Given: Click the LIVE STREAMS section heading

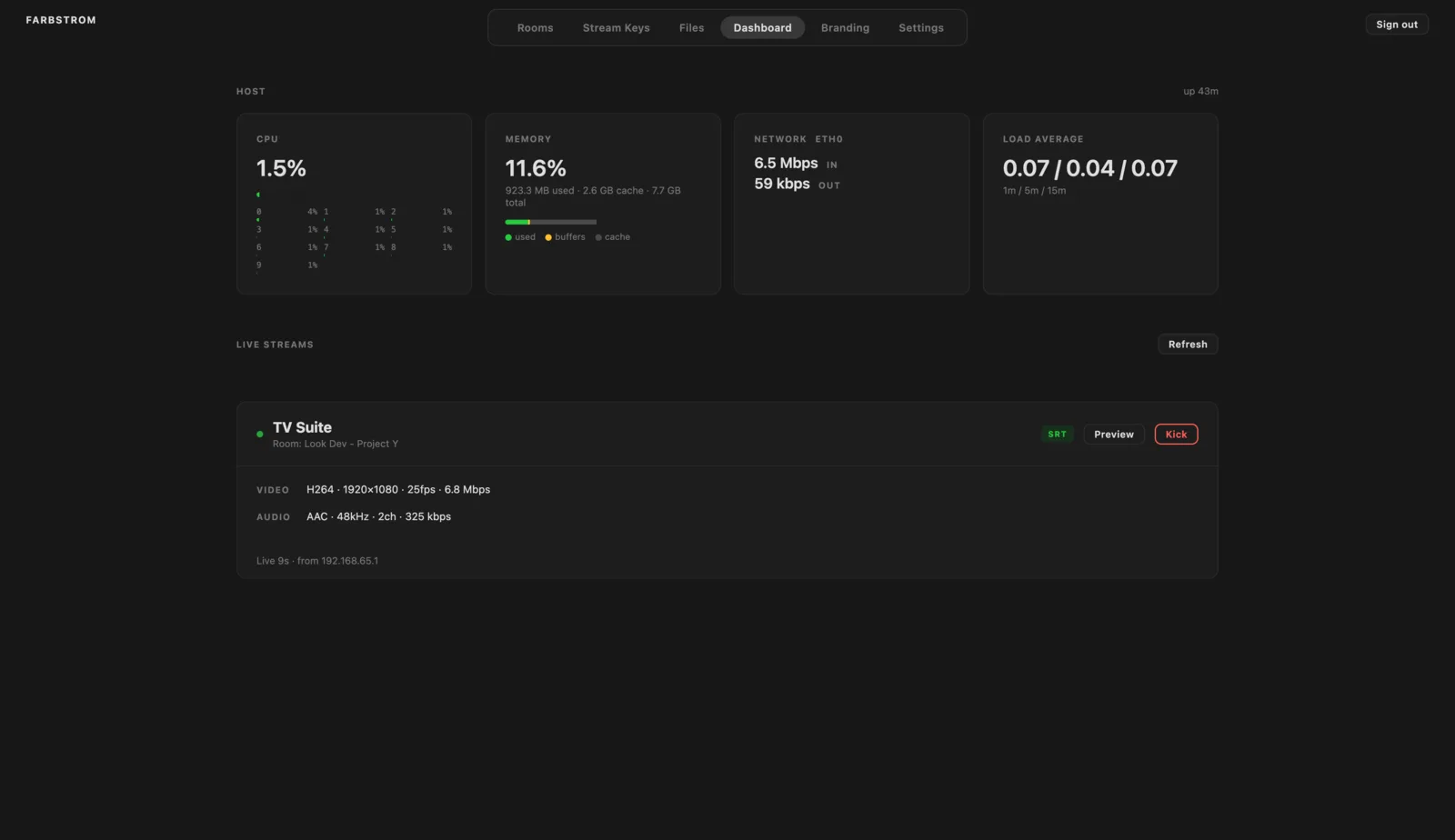Looking at the screenshot, I should tap(275, 345).
